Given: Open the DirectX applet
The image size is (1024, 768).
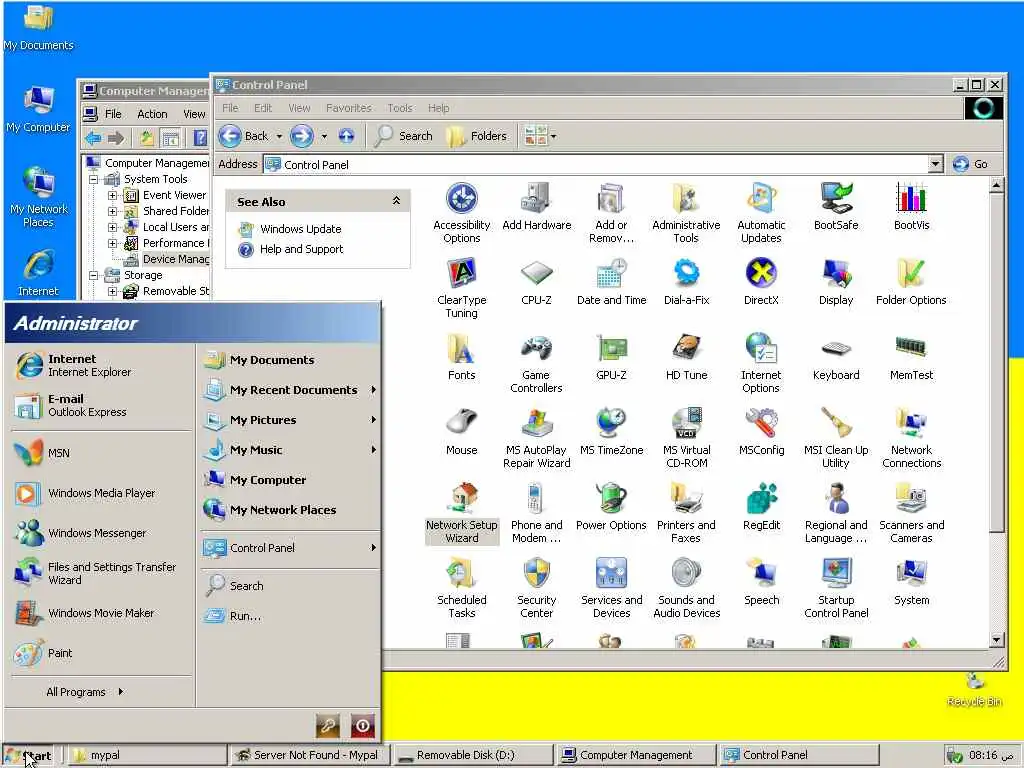Looking at the screenshot, I should [x=761, y=282].
